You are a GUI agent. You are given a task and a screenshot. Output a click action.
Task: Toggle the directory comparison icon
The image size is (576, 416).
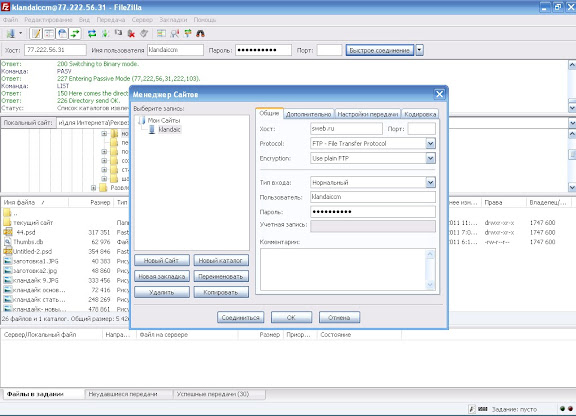tap(174, 34)
